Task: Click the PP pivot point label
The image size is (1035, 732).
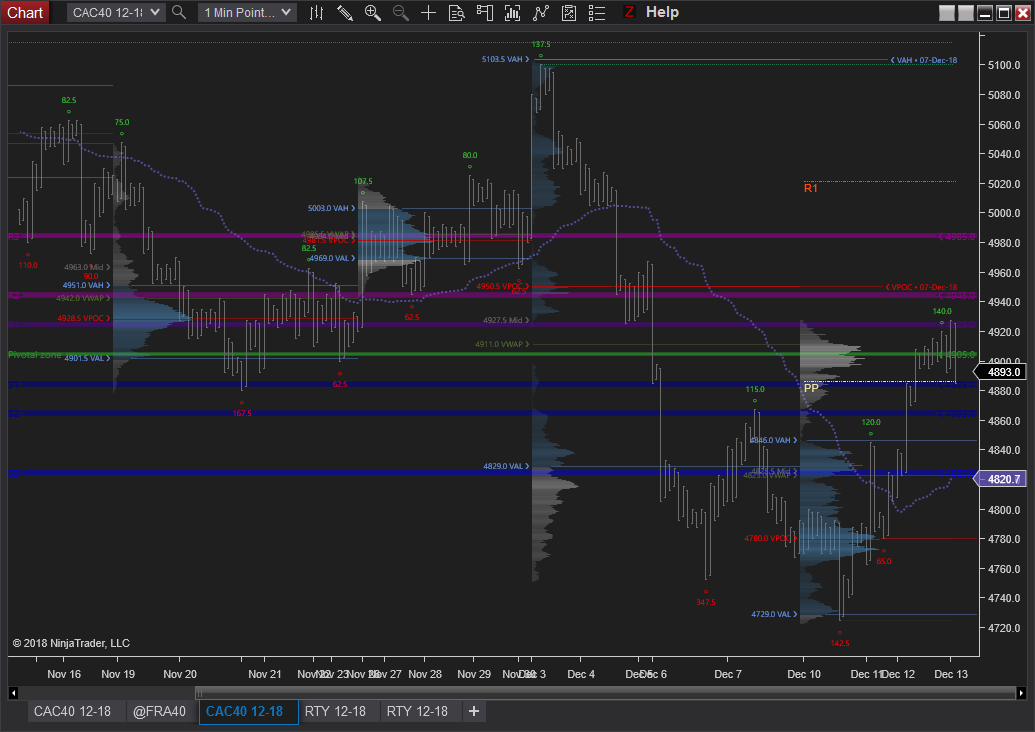Action: (x=811, y=388)
